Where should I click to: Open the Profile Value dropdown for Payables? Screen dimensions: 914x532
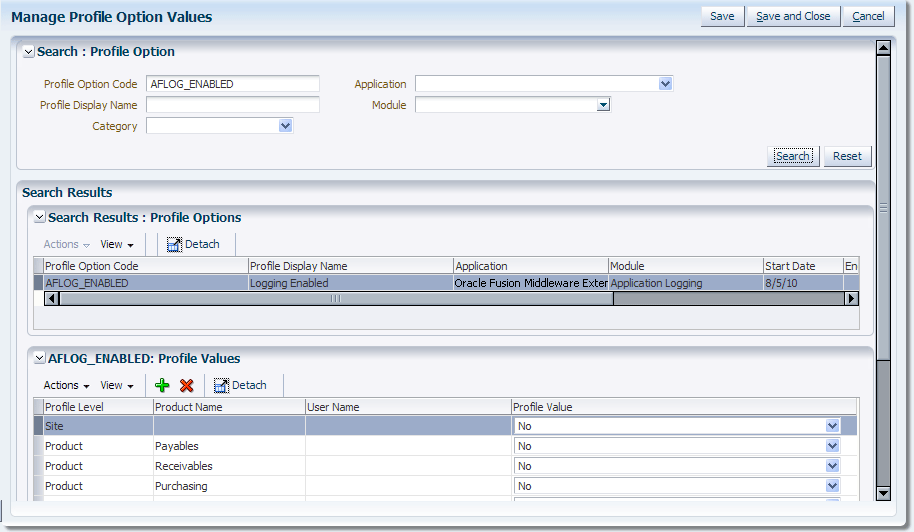(832, 446)
